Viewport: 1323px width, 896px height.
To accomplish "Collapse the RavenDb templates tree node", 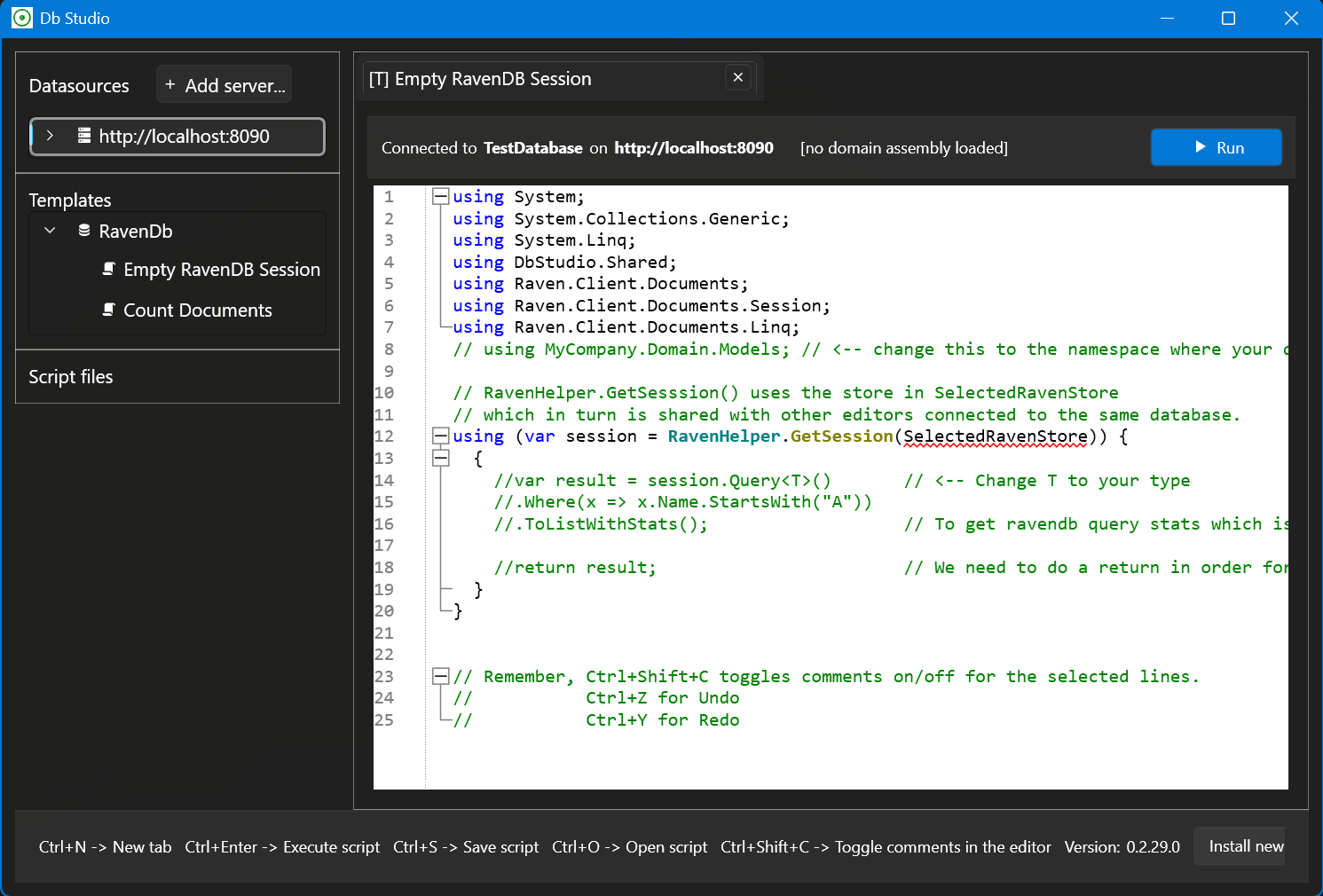I will click(51, 231).
